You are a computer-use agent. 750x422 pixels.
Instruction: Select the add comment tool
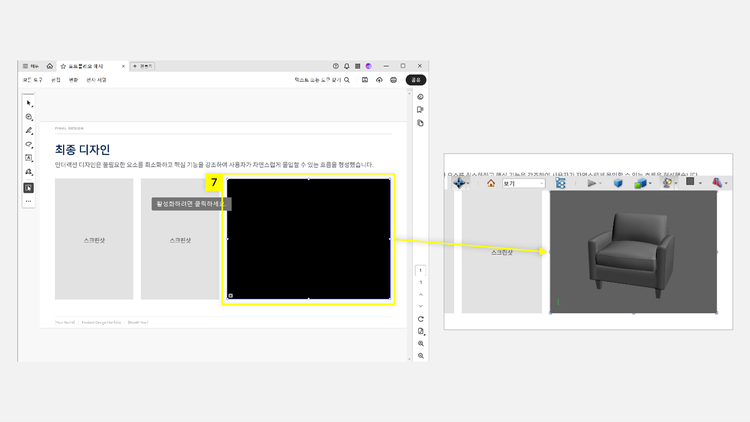pyautogui.click(x=29, y=117)
